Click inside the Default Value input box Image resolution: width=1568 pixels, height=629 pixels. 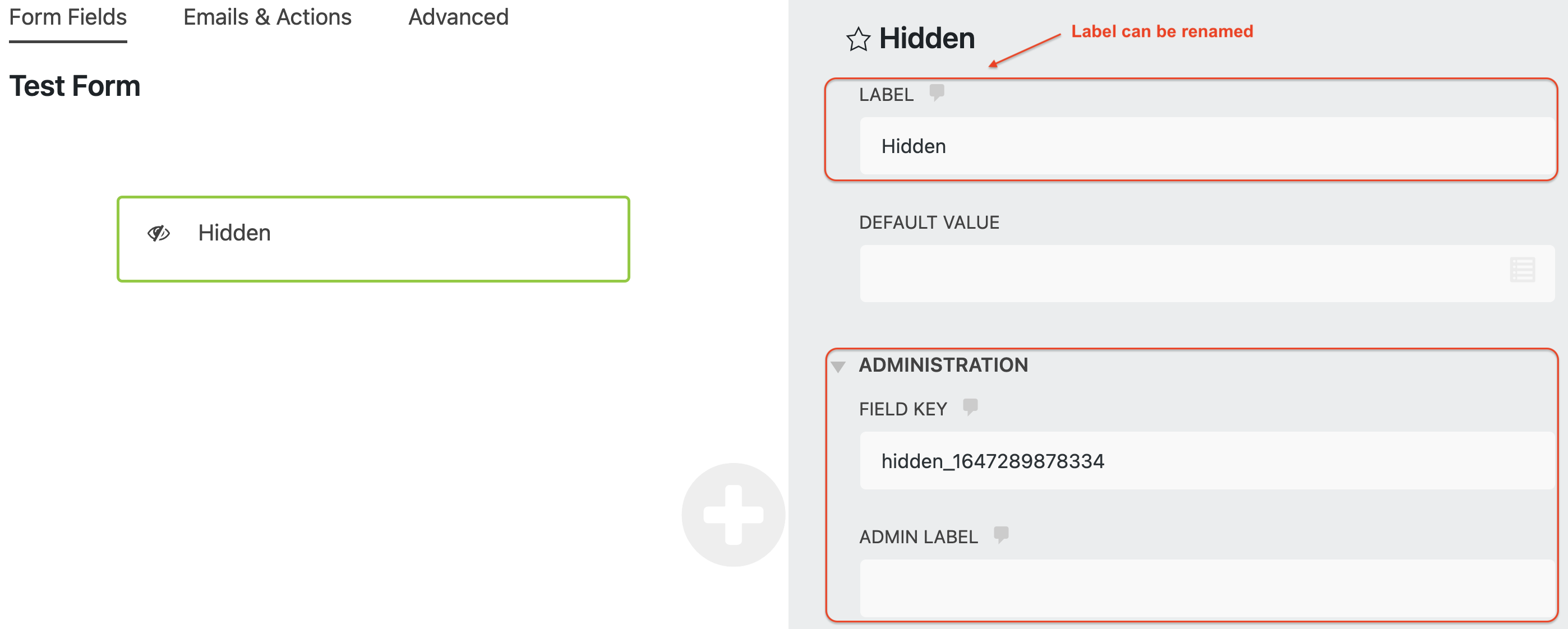(x=1156, y=273)
